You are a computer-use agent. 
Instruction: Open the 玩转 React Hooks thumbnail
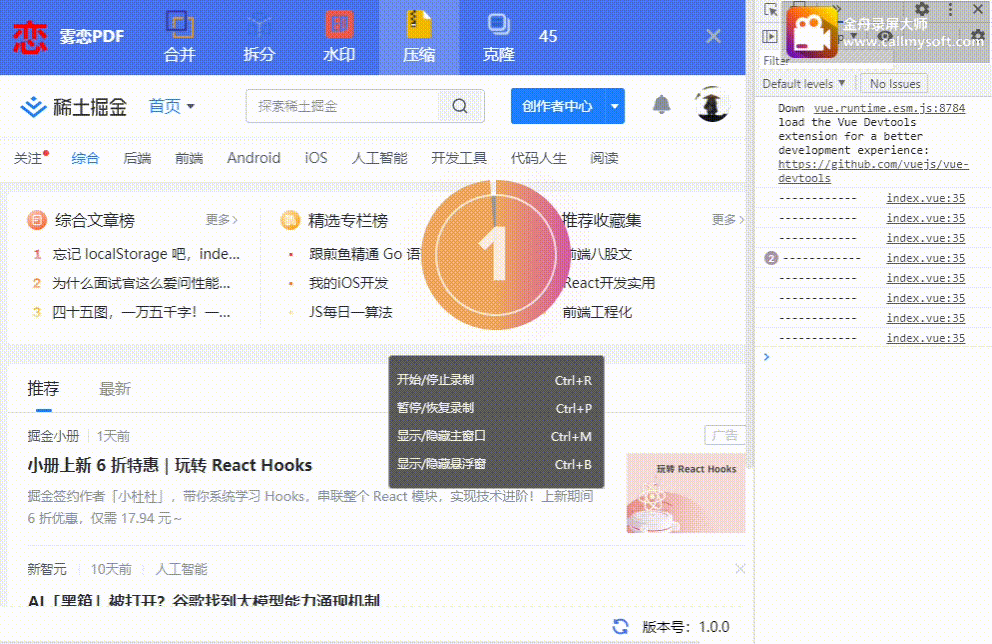686,493
